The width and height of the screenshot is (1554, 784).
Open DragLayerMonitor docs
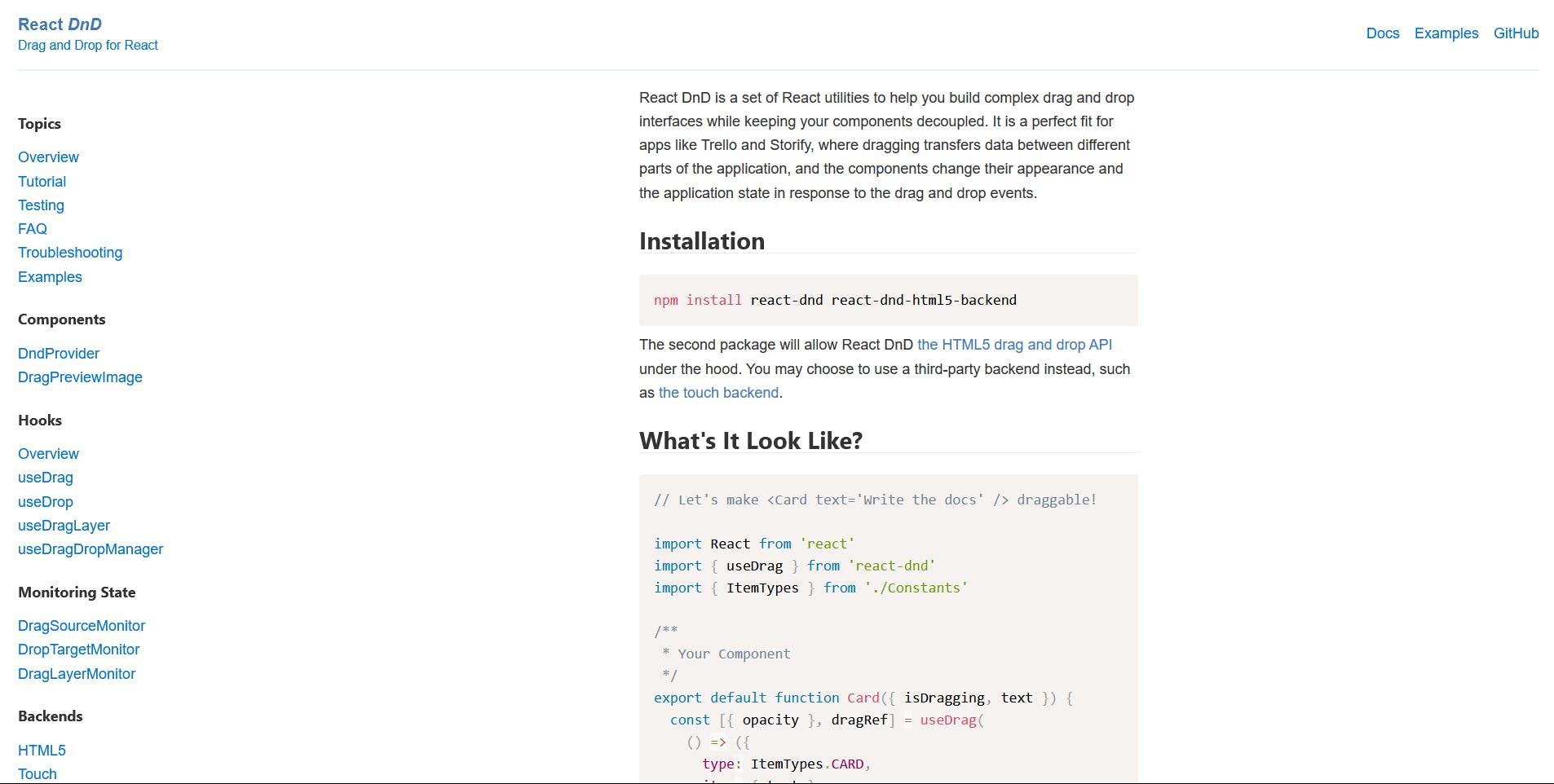77,674
